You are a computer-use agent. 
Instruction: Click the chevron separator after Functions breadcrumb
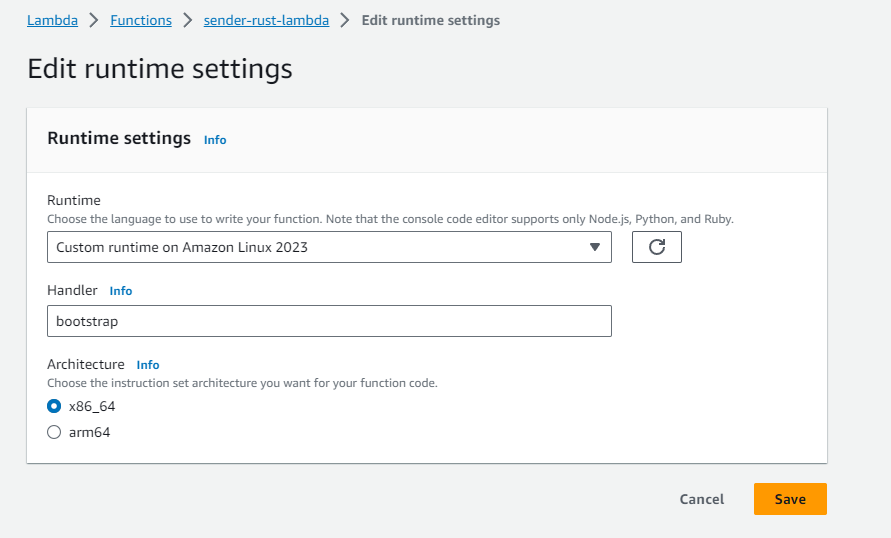click(x=188, y=20)
